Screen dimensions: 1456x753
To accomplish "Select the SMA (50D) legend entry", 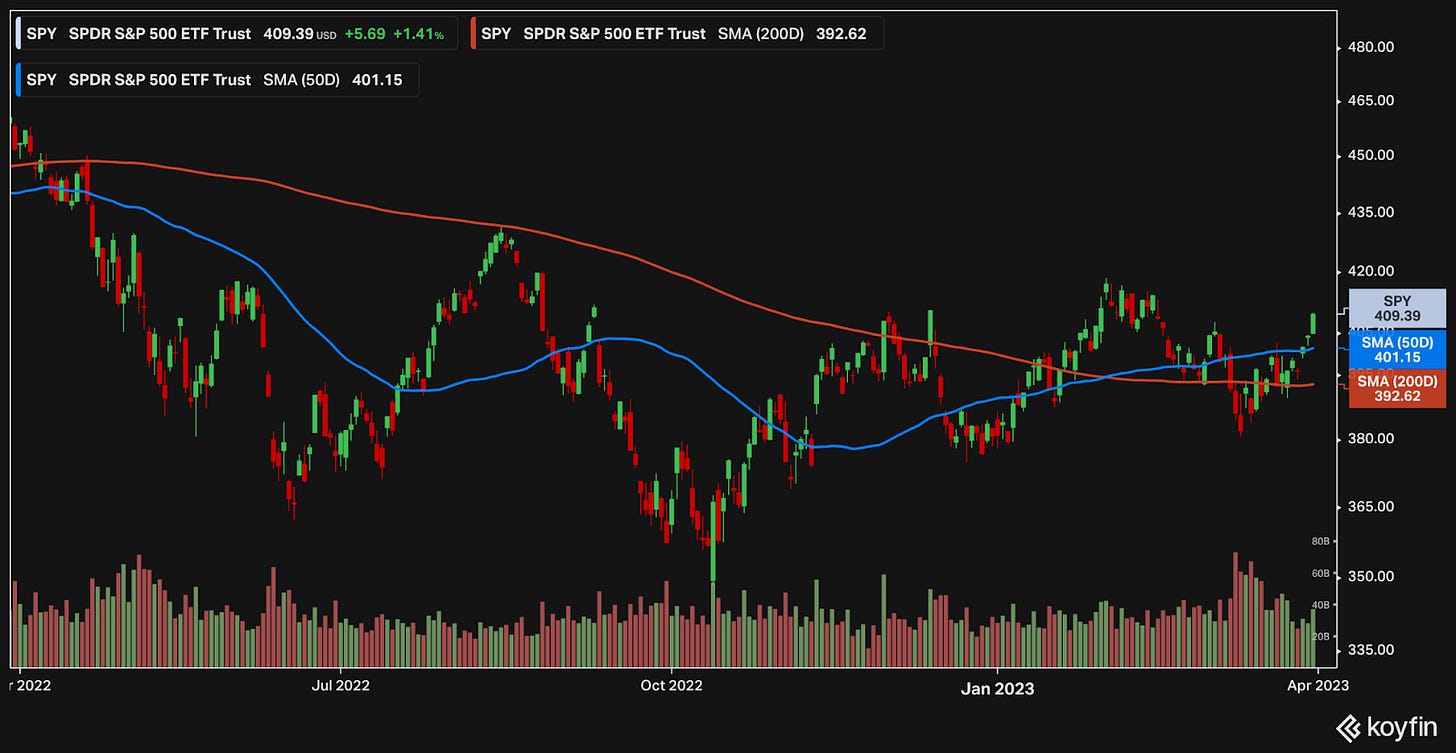I will tap(217, 80).
